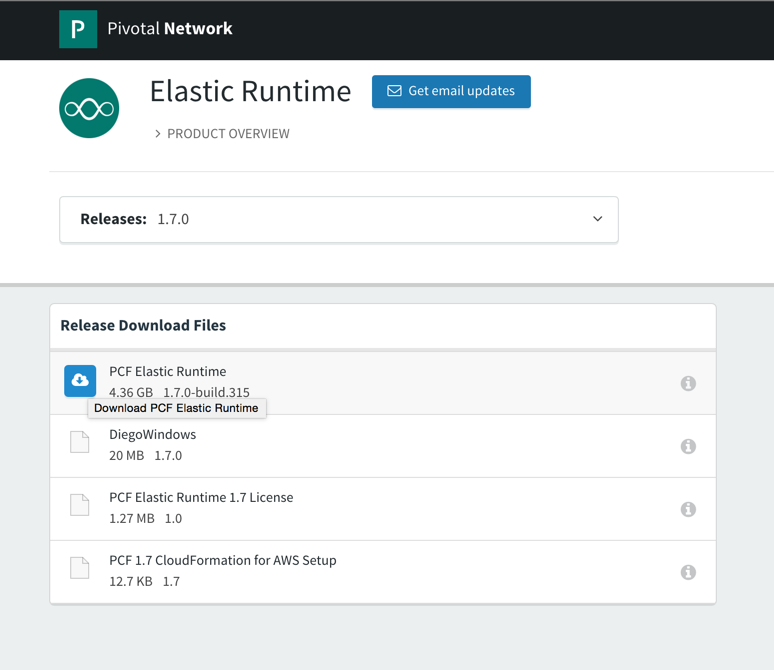Click the Release Download Files header
The image size is (774, 670).
click(143, 325)
